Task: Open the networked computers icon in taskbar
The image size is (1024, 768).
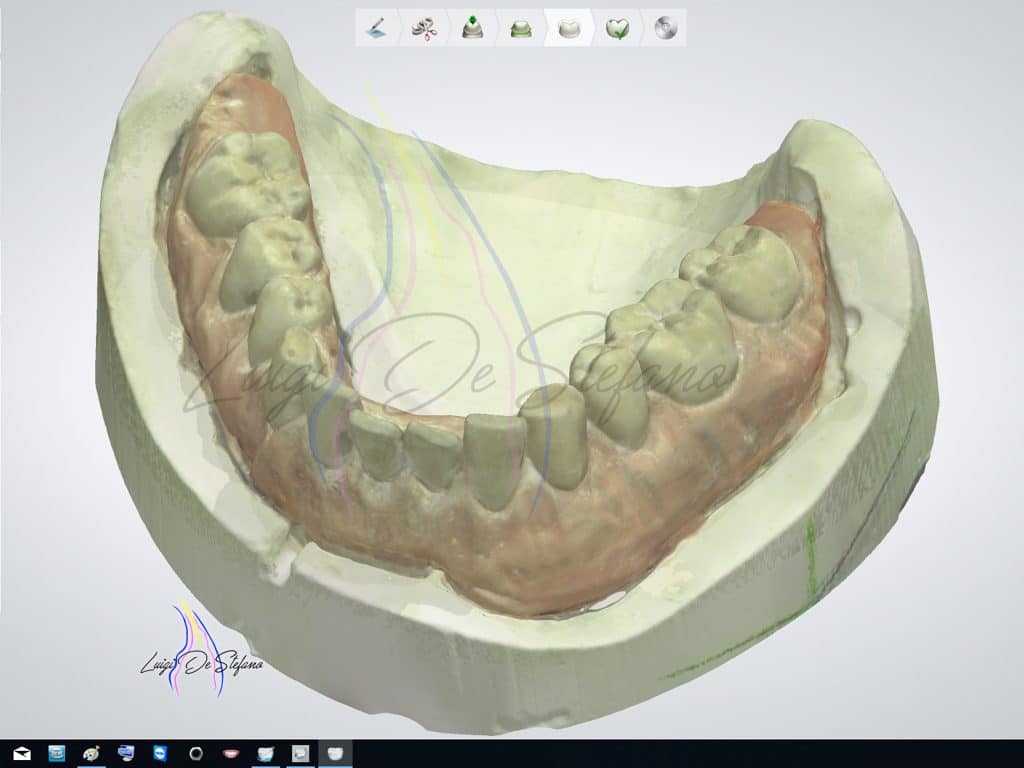Action: coord(126,753)
